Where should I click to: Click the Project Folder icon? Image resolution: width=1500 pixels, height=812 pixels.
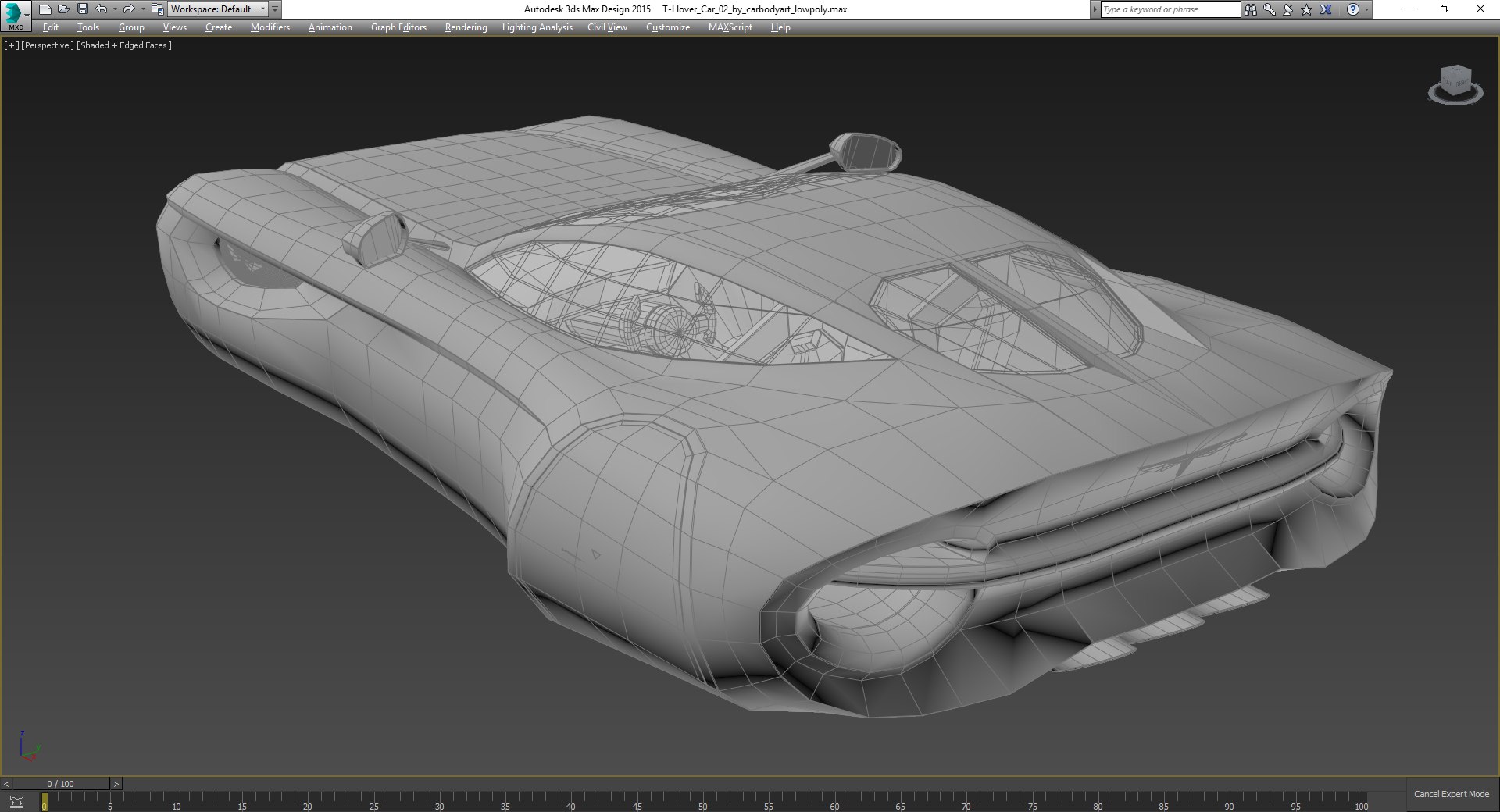pyautogui.click(x=157, y=9)
